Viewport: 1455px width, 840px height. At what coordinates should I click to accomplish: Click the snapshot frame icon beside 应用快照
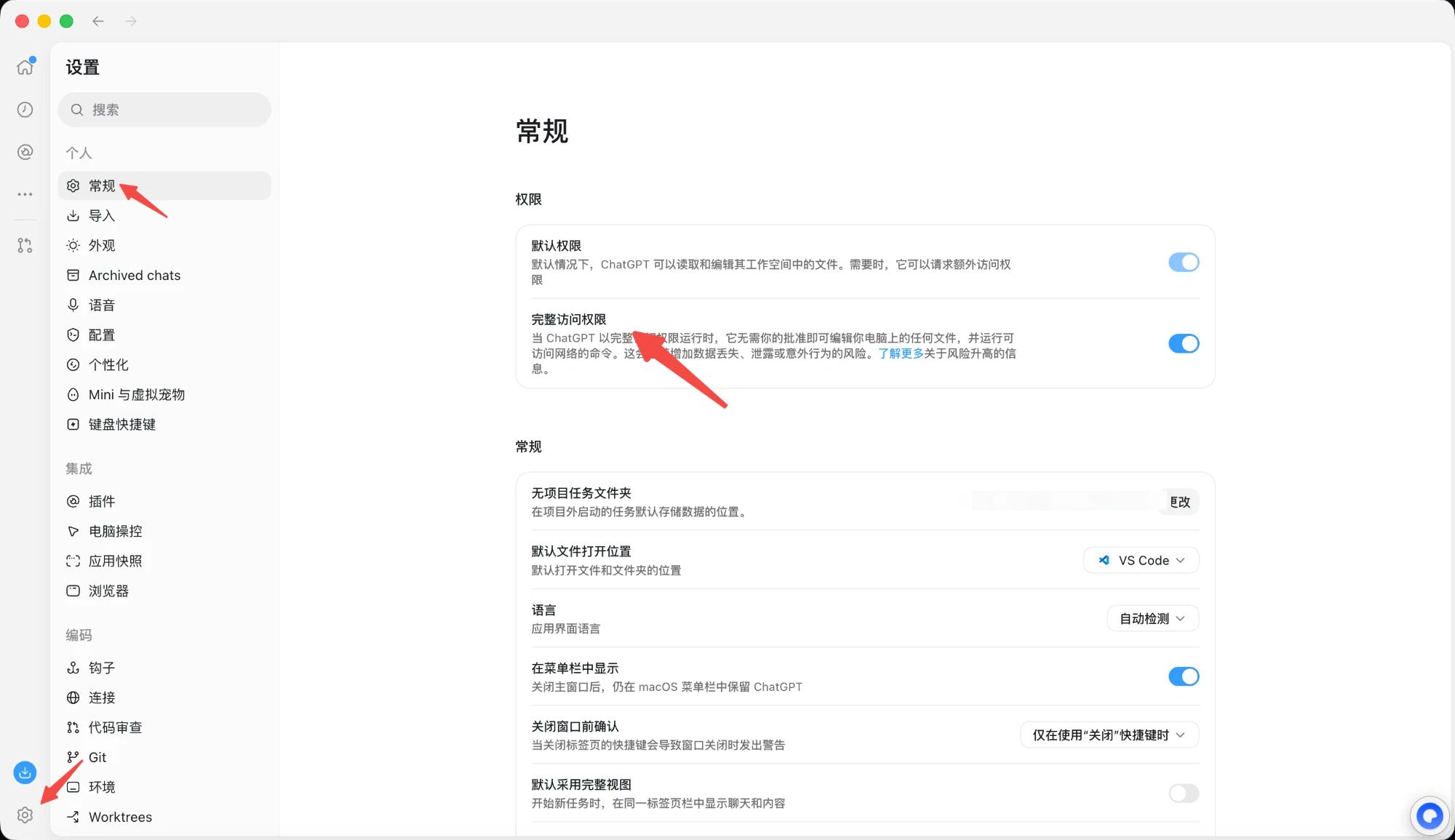(73, 561)
